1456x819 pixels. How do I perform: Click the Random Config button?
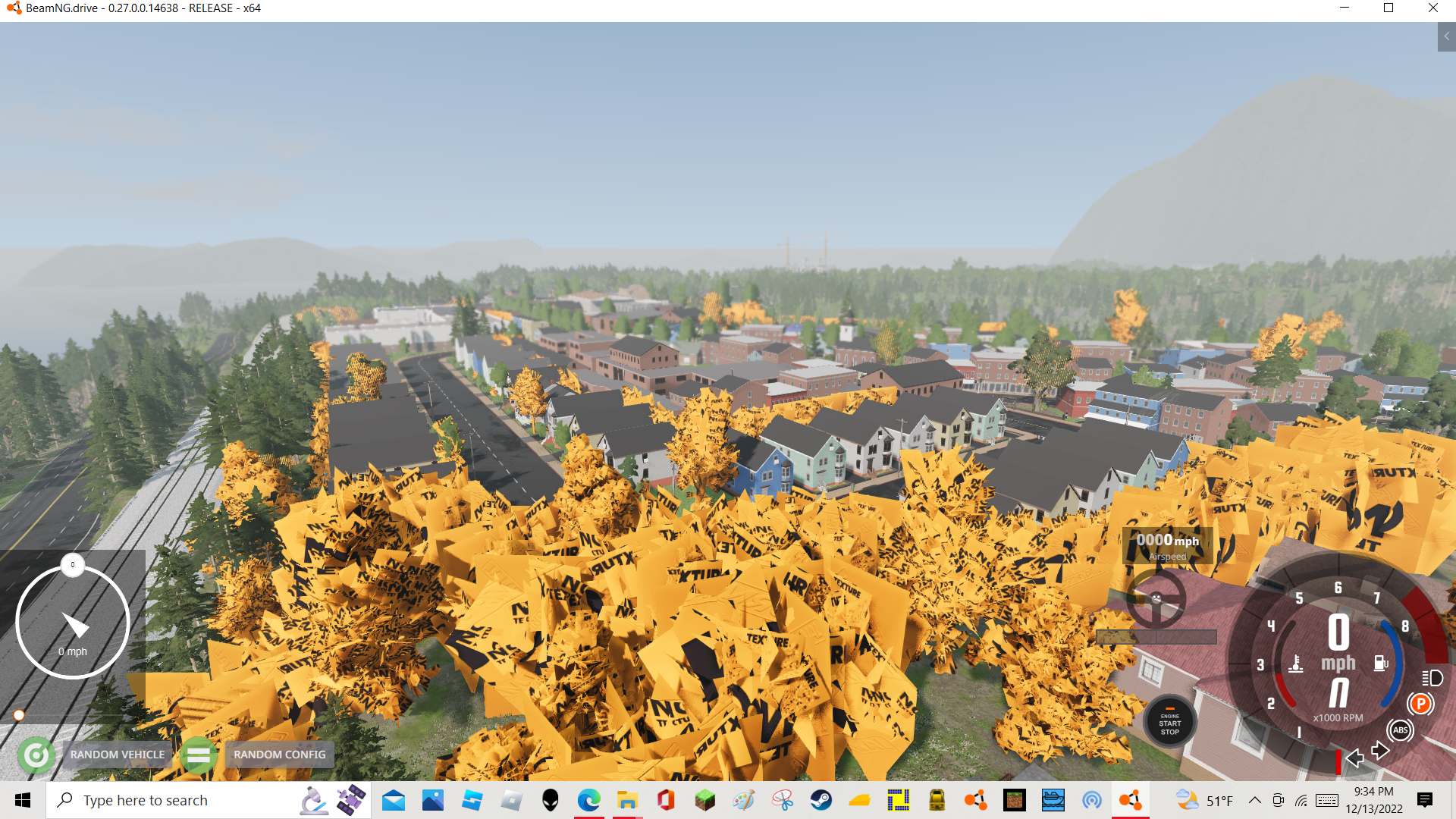tap(279, 755)
